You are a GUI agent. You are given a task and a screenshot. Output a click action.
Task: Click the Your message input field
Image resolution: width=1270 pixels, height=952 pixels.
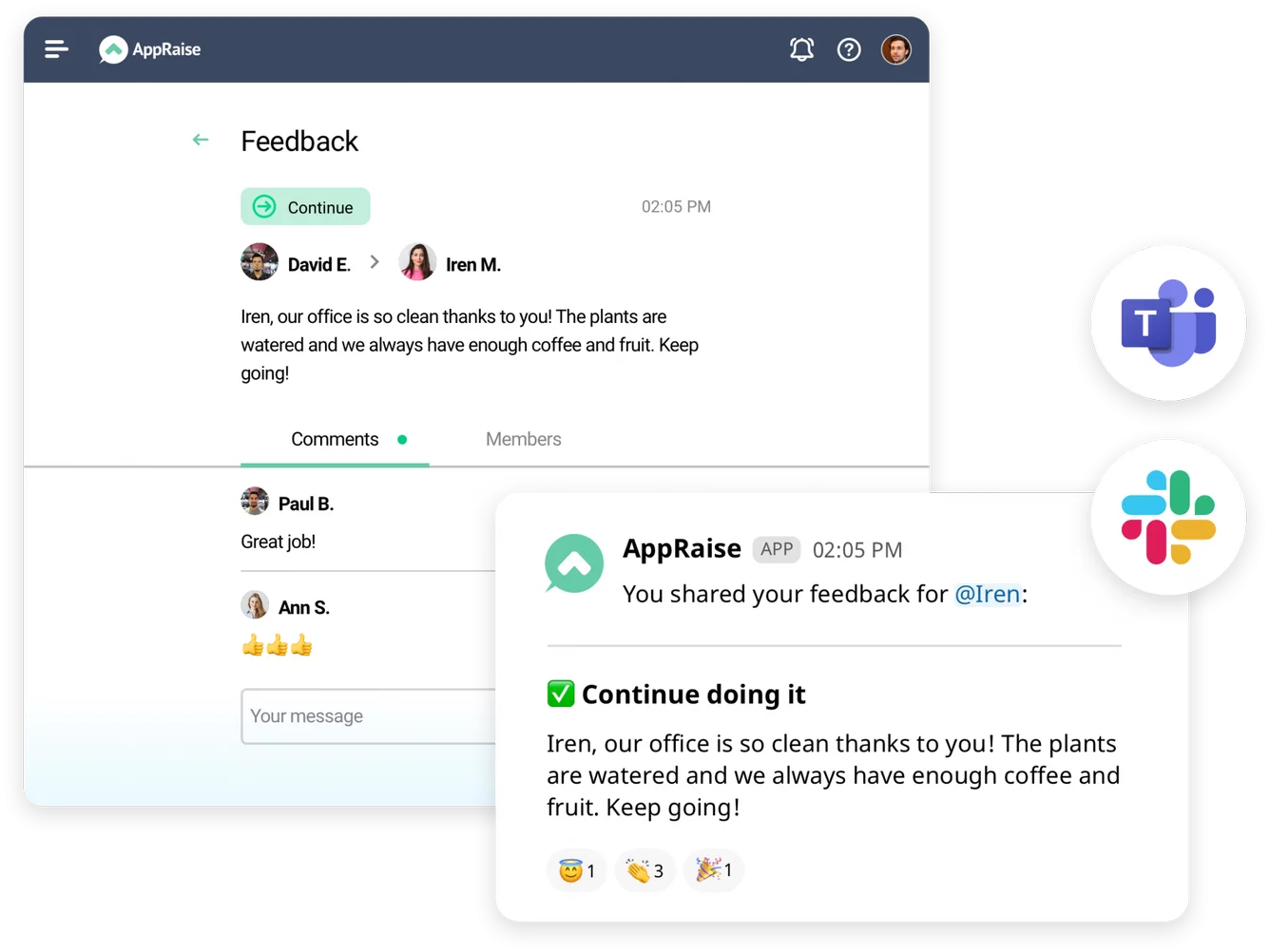(x=369, y=716)
